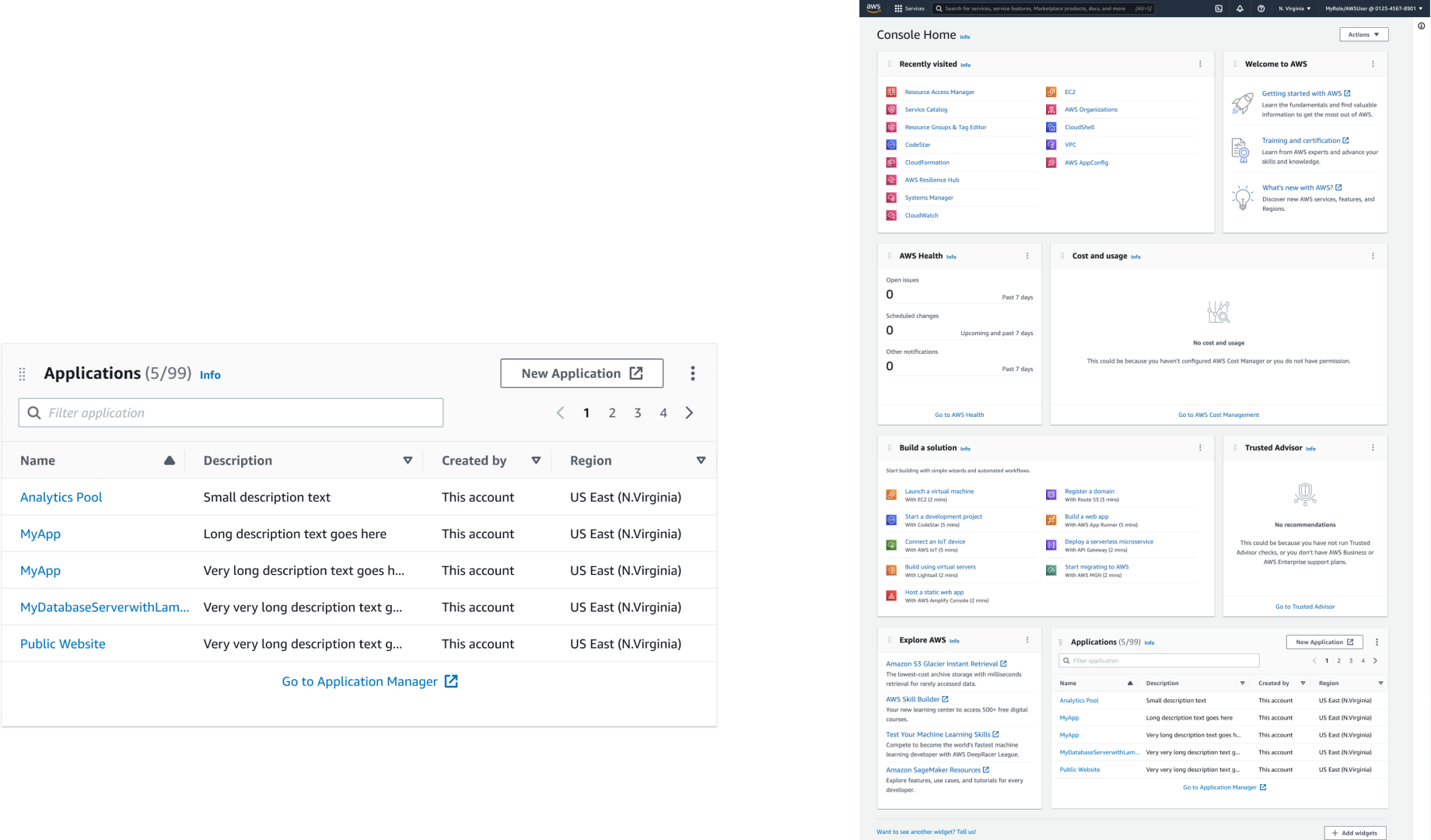Open Go to Application Manager link in the enlarged widget
The height and width of the screenshot is (840, 1431).
[369, 681]
